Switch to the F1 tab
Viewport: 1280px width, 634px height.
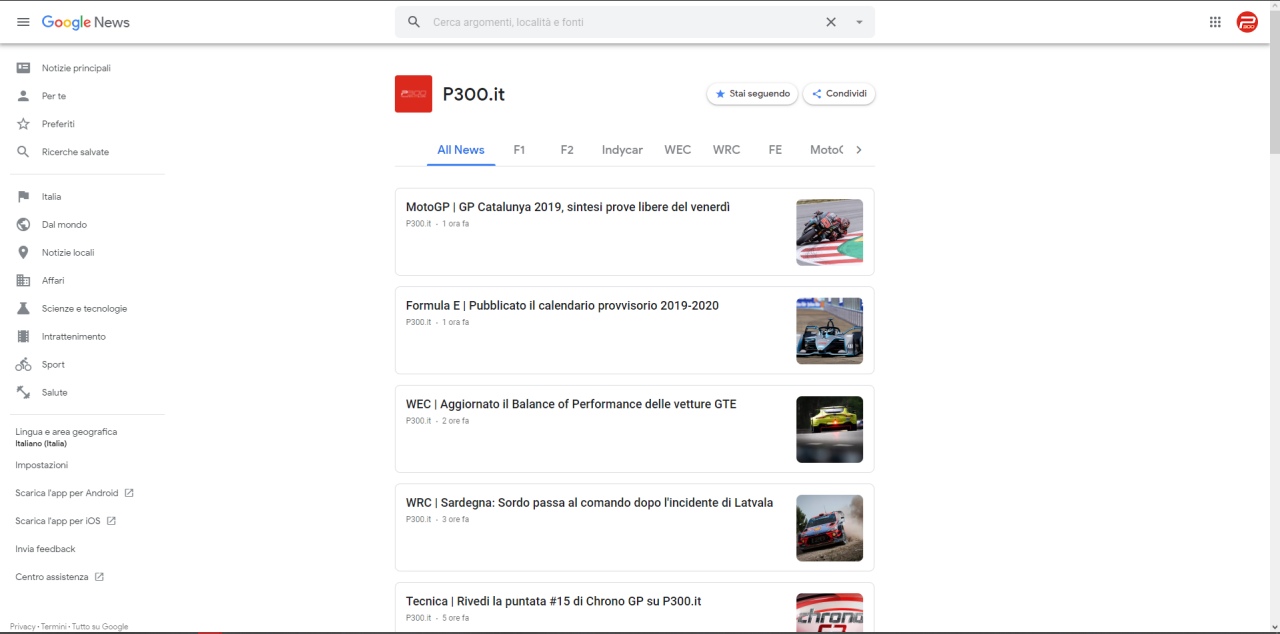click(x=519, y=150)
